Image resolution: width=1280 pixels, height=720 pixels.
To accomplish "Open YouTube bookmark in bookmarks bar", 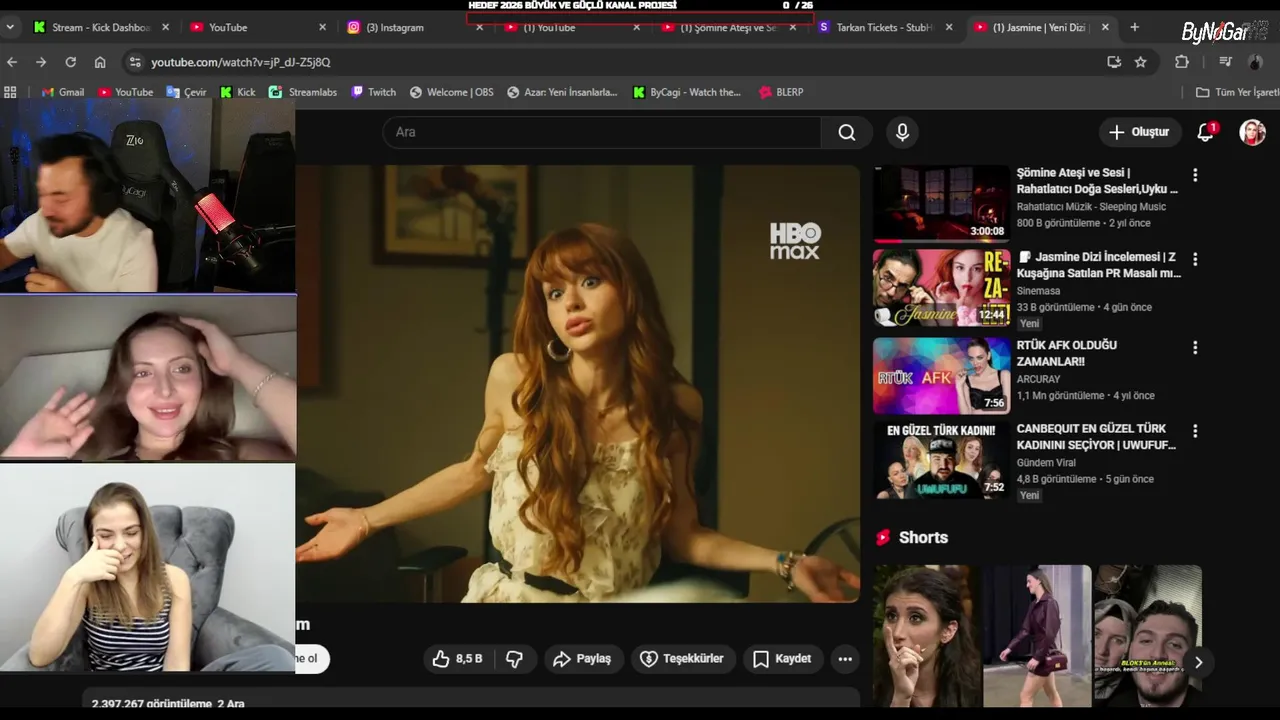I will click(125, 92).
